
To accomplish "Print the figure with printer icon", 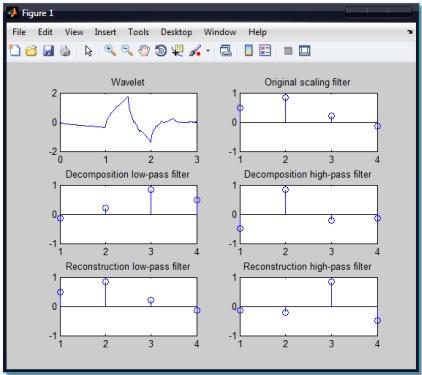I will click(x=65, y=51).
